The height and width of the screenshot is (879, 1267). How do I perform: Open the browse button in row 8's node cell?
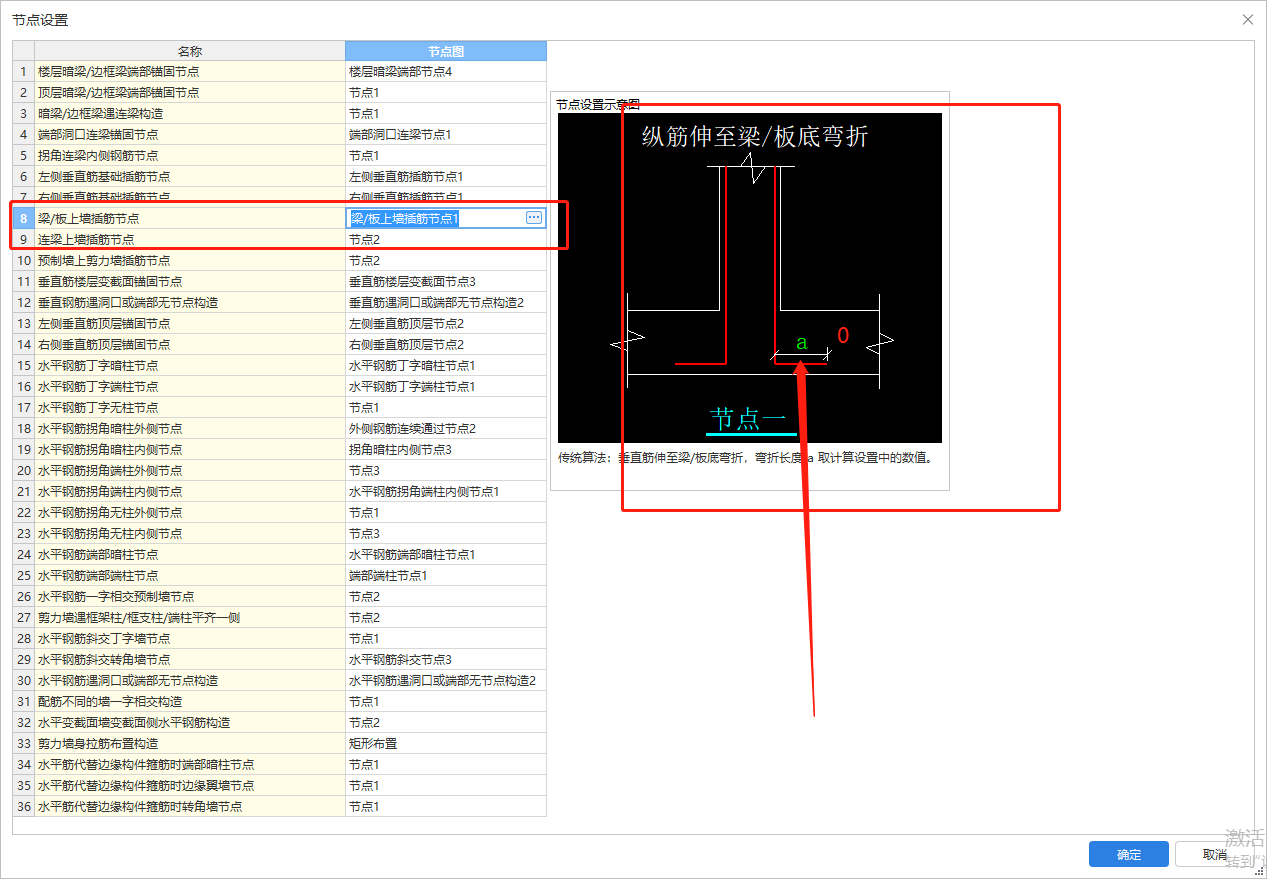click(x=534, y=217)
